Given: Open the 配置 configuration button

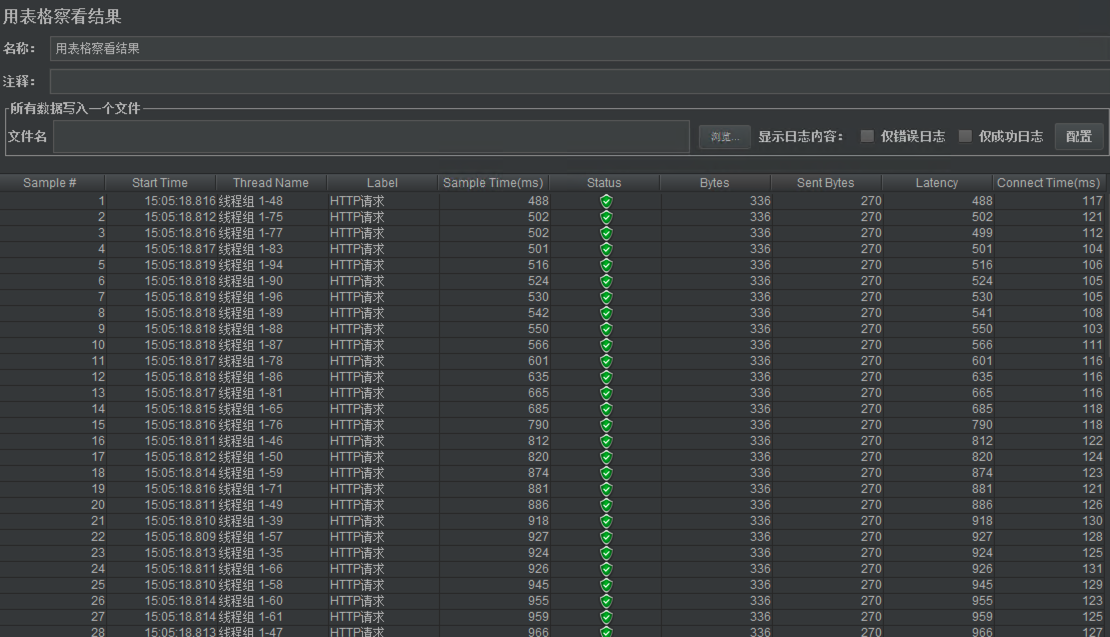Looking at the screenshot, I should click(1079, 136).
